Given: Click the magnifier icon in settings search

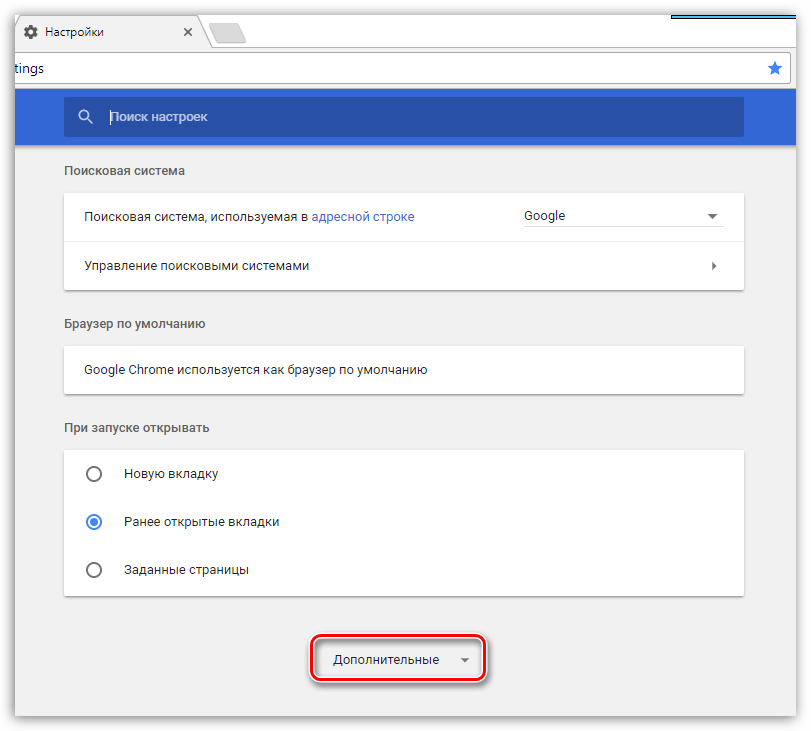Looking at the screenshot, I should 85,117.
